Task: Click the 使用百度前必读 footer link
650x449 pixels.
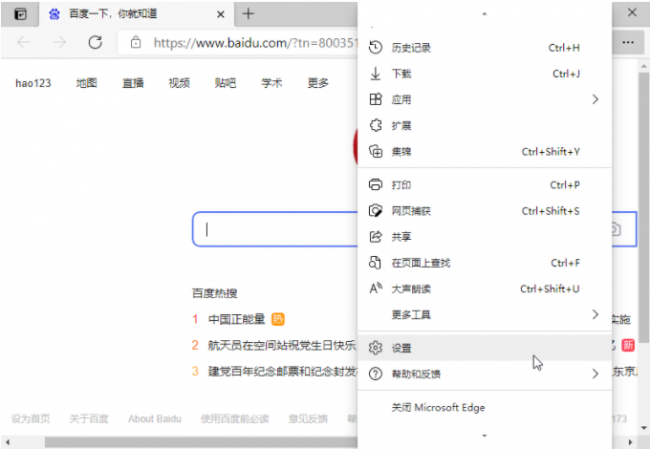Action: coord(235,419)
